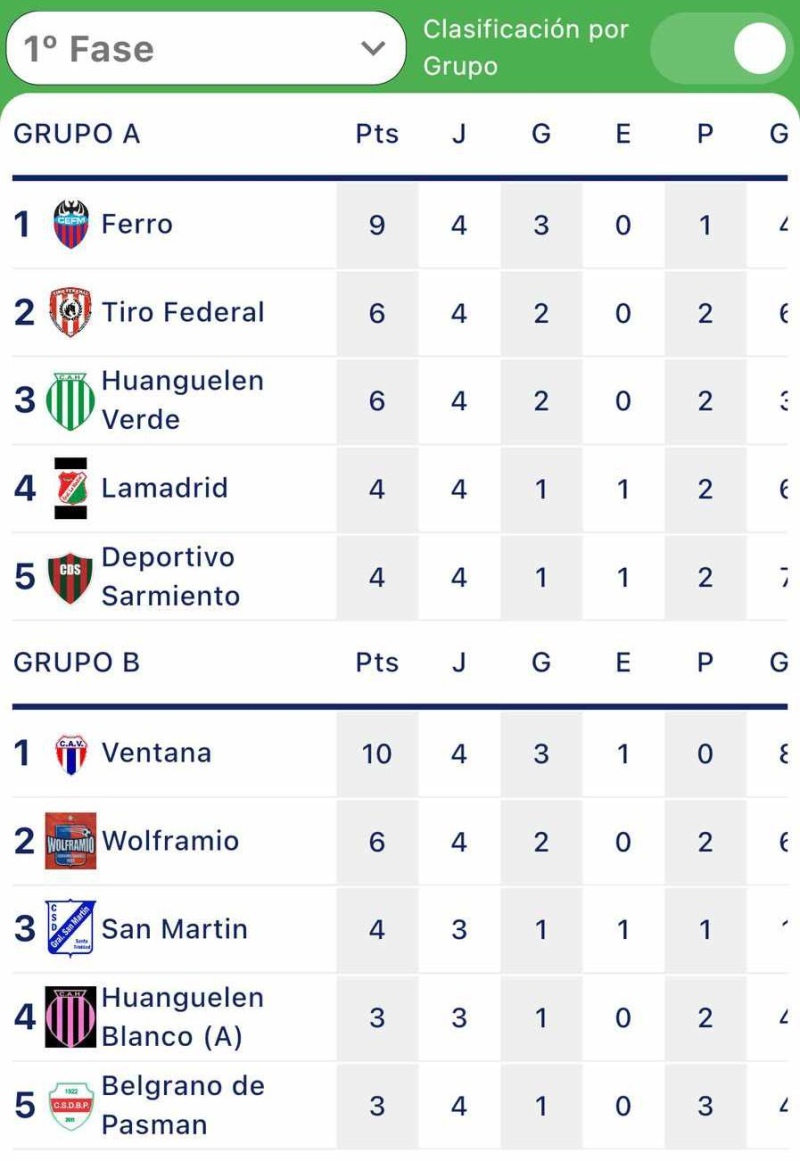Select the GRUPO B header

click(x=76, y=662)
